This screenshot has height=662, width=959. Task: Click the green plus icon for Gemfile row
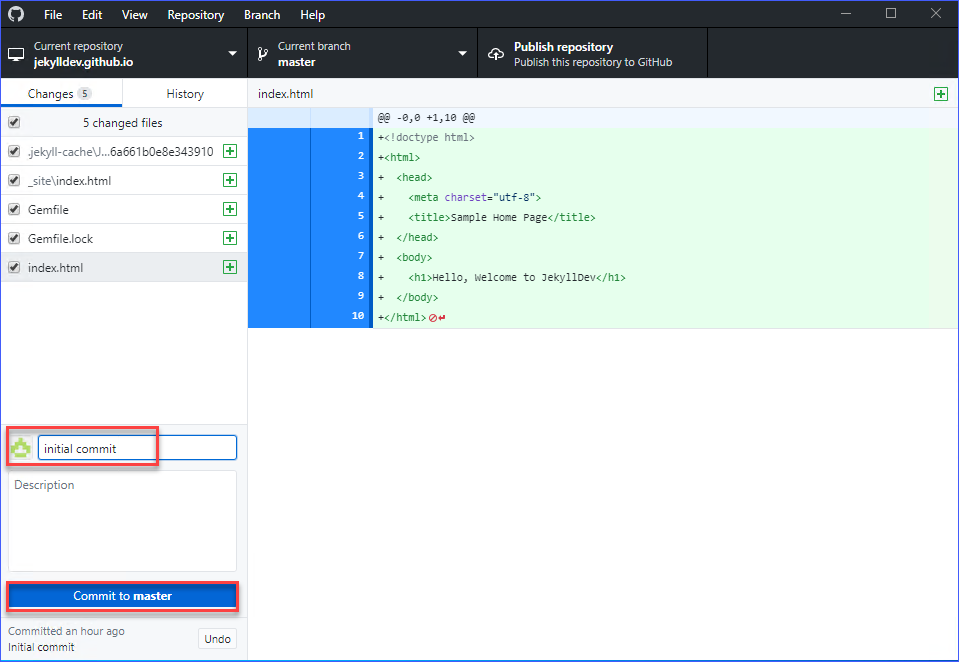click(230, 209)
